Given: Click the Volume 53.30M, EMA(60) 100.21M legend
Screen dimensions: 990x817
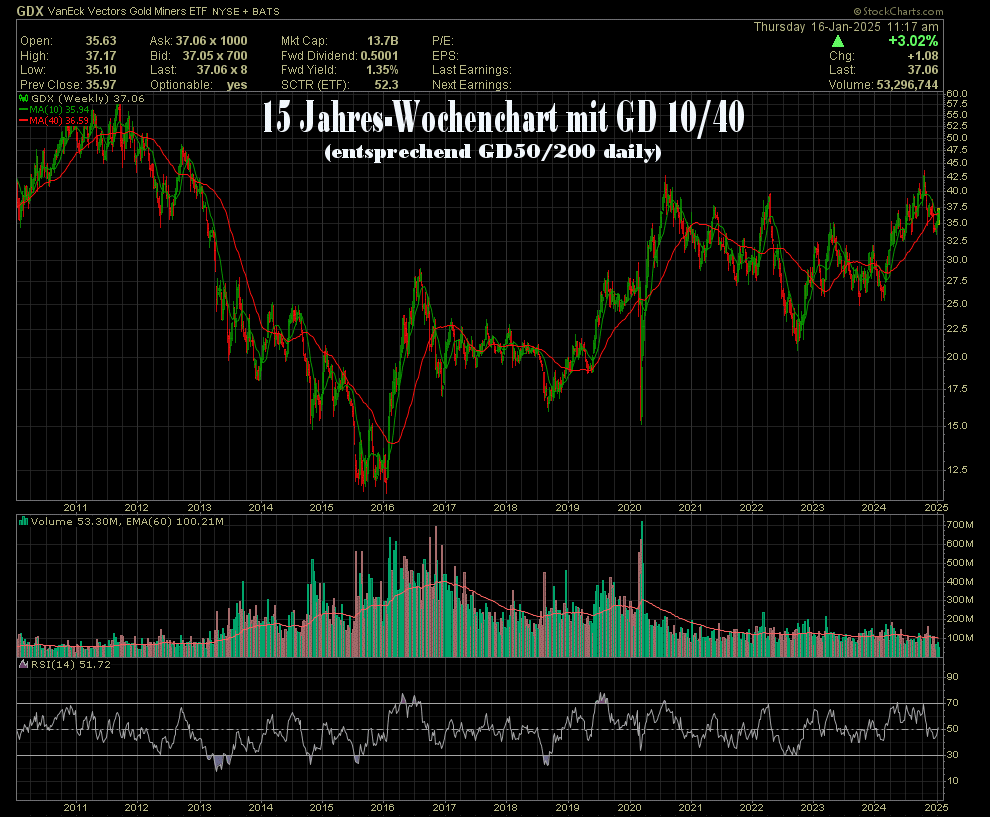Looking at the screenshot, I should [x=127, y=522].
